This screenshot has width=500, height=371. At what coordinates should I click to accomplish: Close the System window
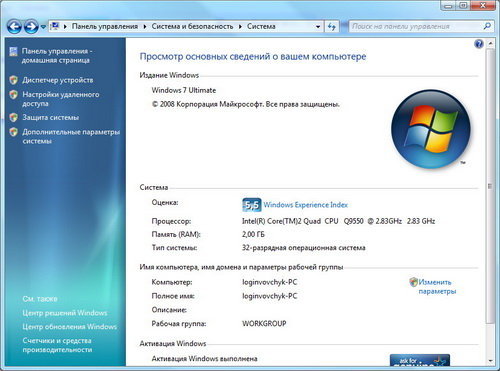click(483, 6)
